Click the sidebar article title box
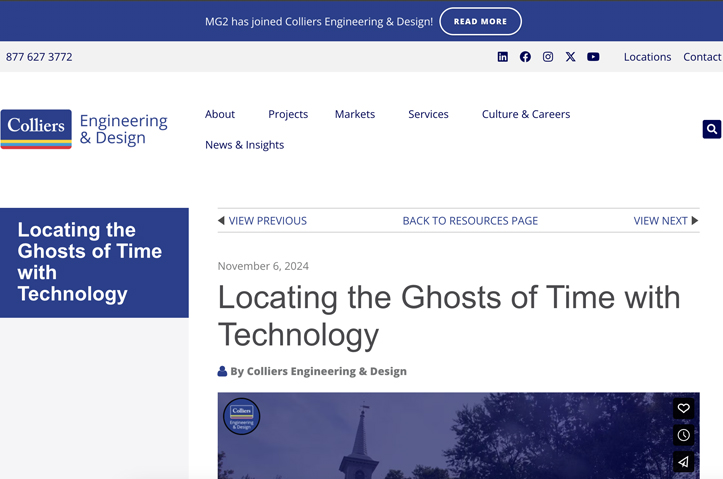The width and height of the screenshot is (723, 479). [x=94, y=263]
